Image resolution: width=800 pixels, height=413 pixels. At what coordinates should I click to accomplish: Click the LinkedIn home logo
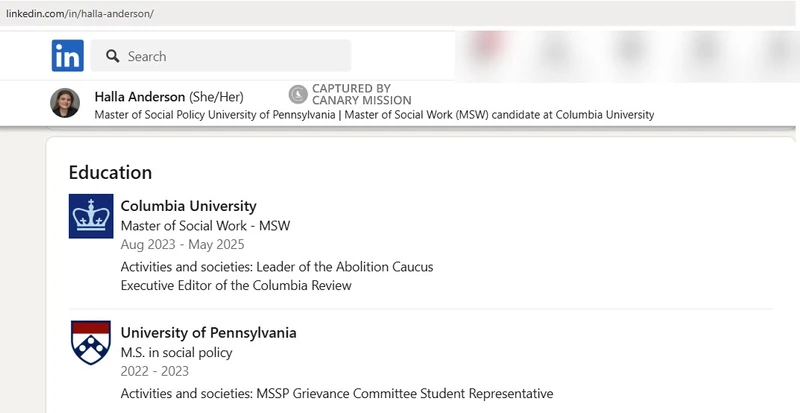click(x=67, y=56)
